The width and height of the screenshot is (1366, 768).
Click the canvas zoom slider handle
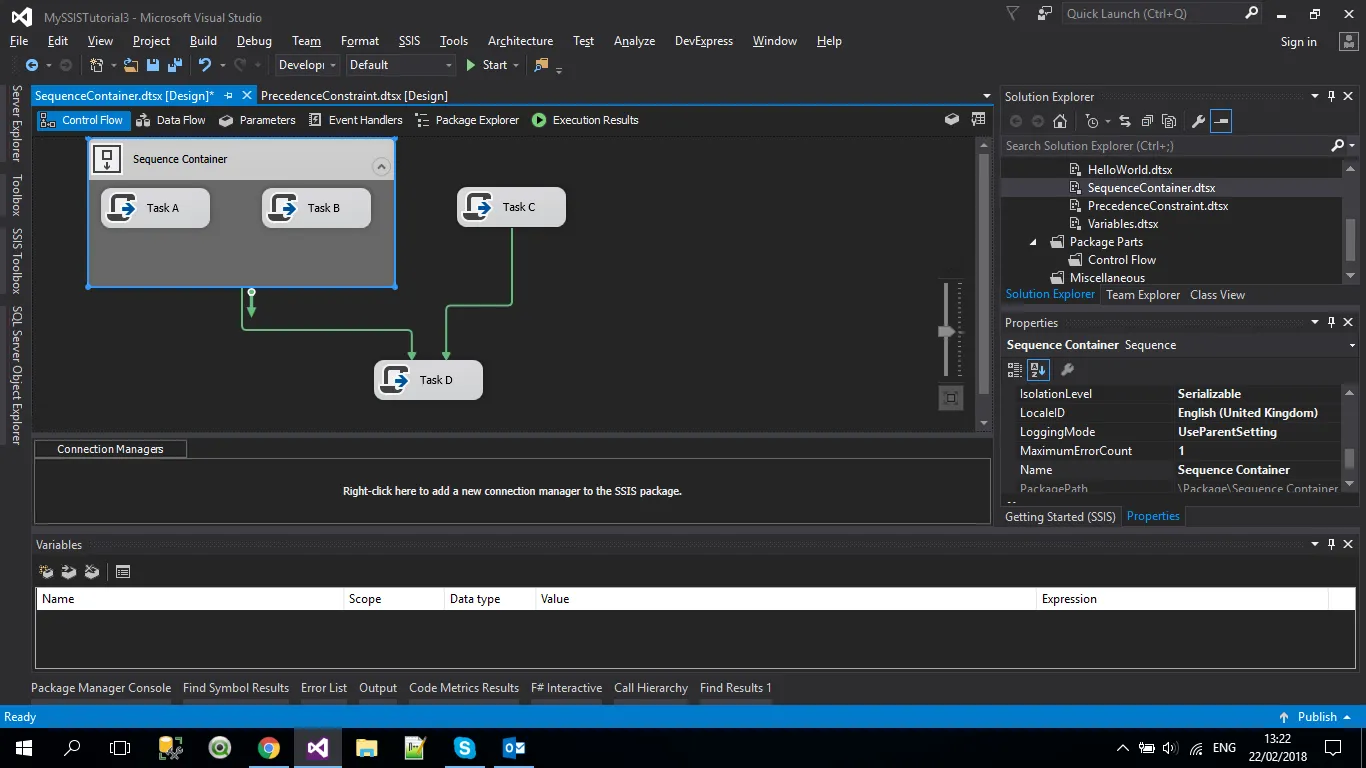pos(946,331)
